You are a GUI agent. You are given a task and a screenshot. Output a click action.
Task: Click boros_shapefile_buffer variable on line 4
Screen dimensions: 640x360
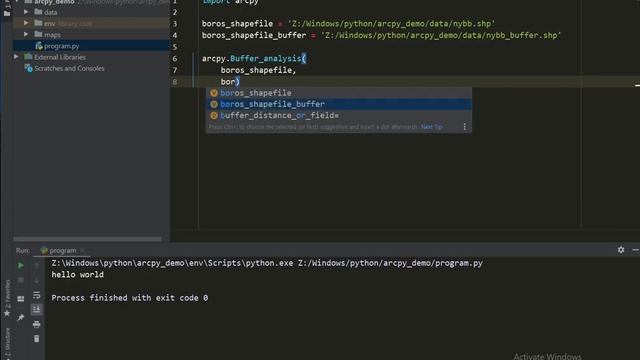click(254, 35)
